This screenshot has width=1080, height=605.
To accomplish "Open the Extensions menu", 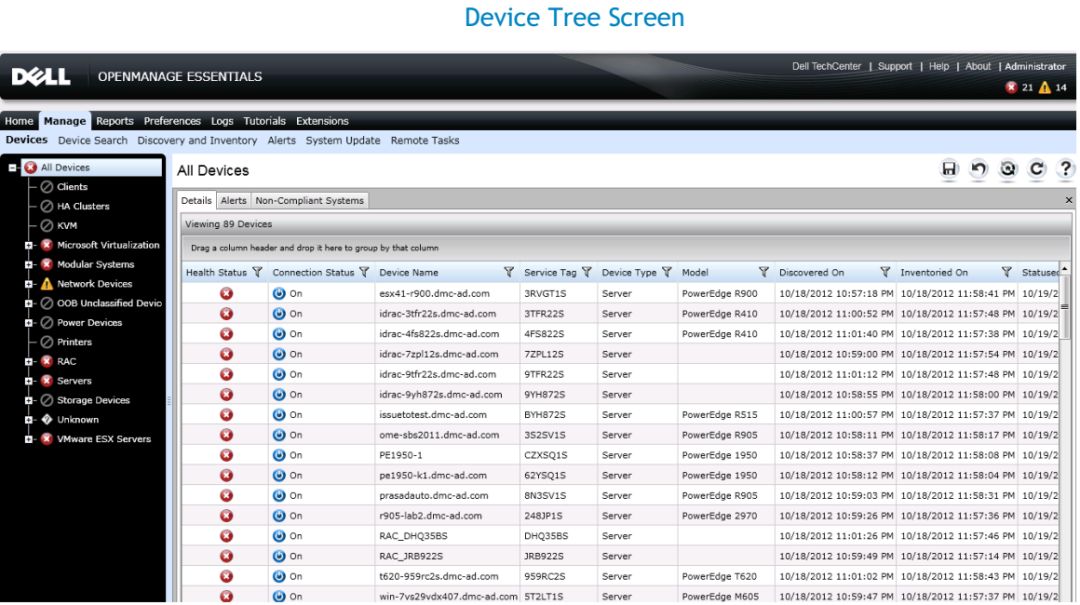I will coord(322,121).
